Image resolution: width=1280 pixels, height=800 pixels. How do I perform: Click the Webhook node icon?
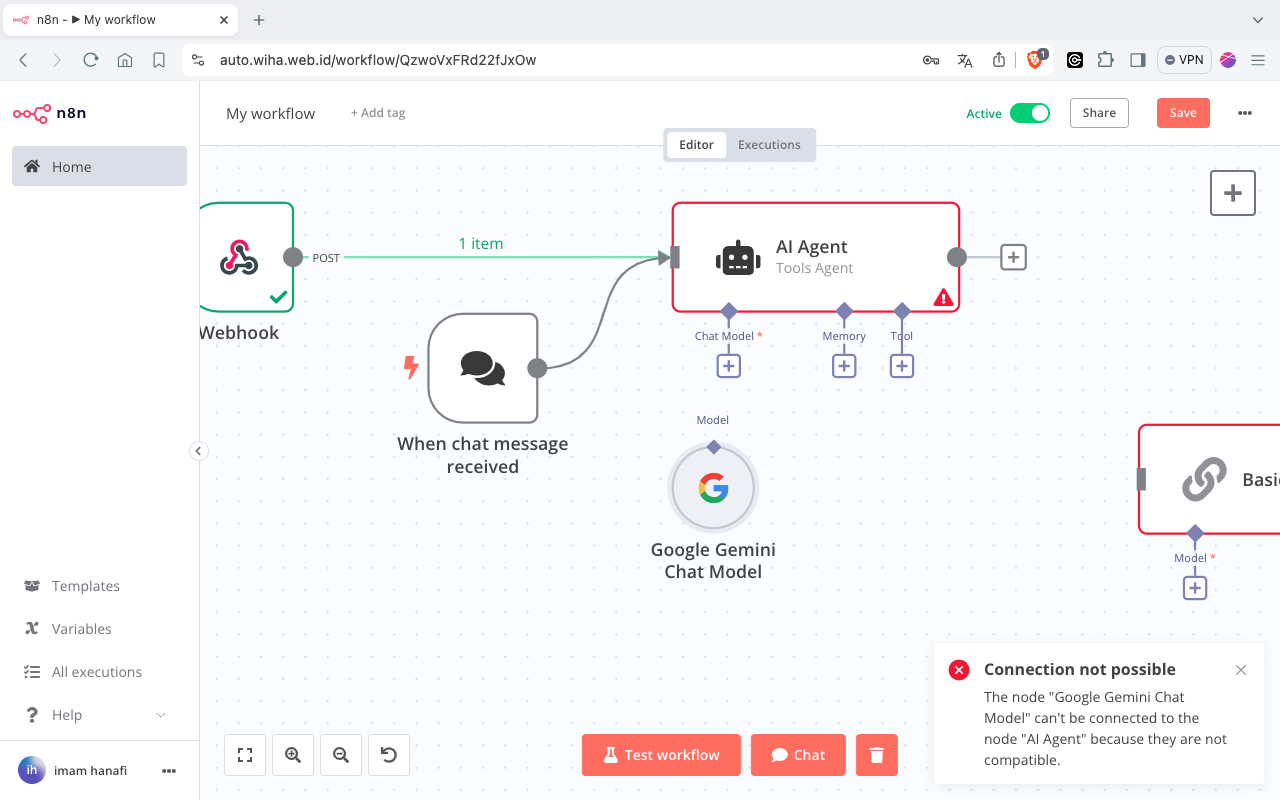click(x=239, y=257)
